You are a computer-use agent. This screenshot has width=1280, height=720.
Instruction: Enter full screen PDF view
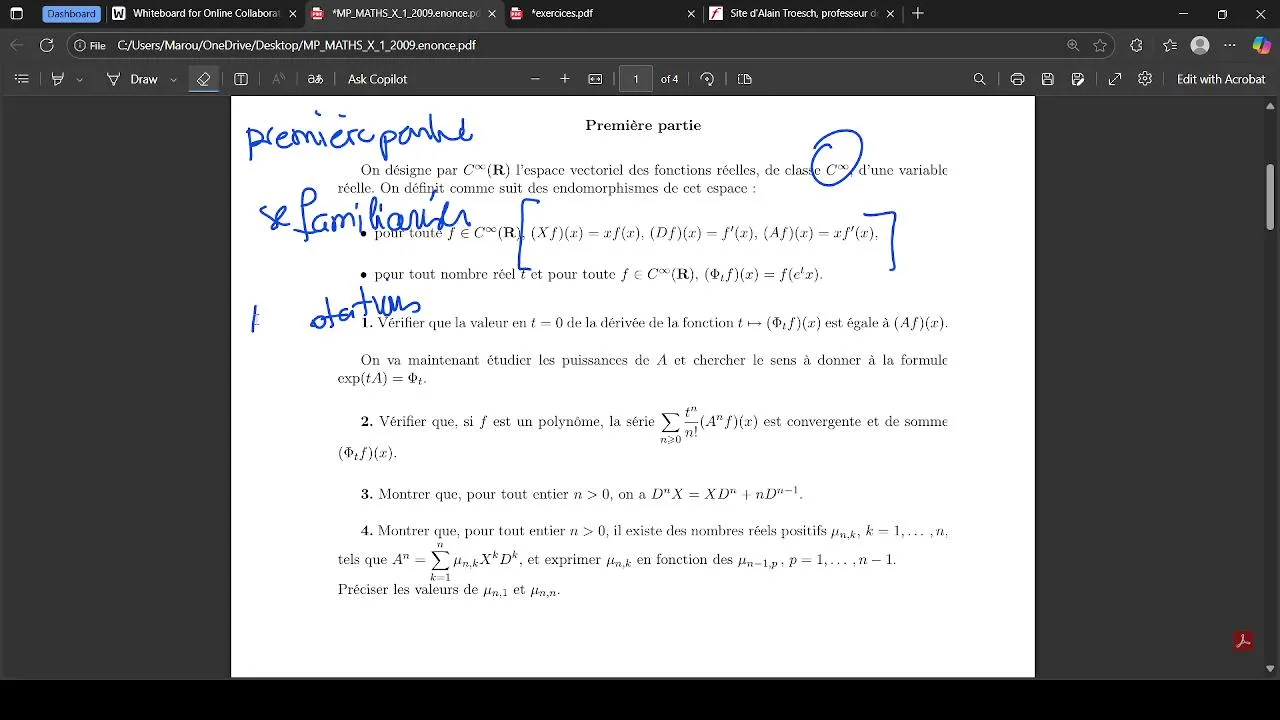coord(1115,79)
